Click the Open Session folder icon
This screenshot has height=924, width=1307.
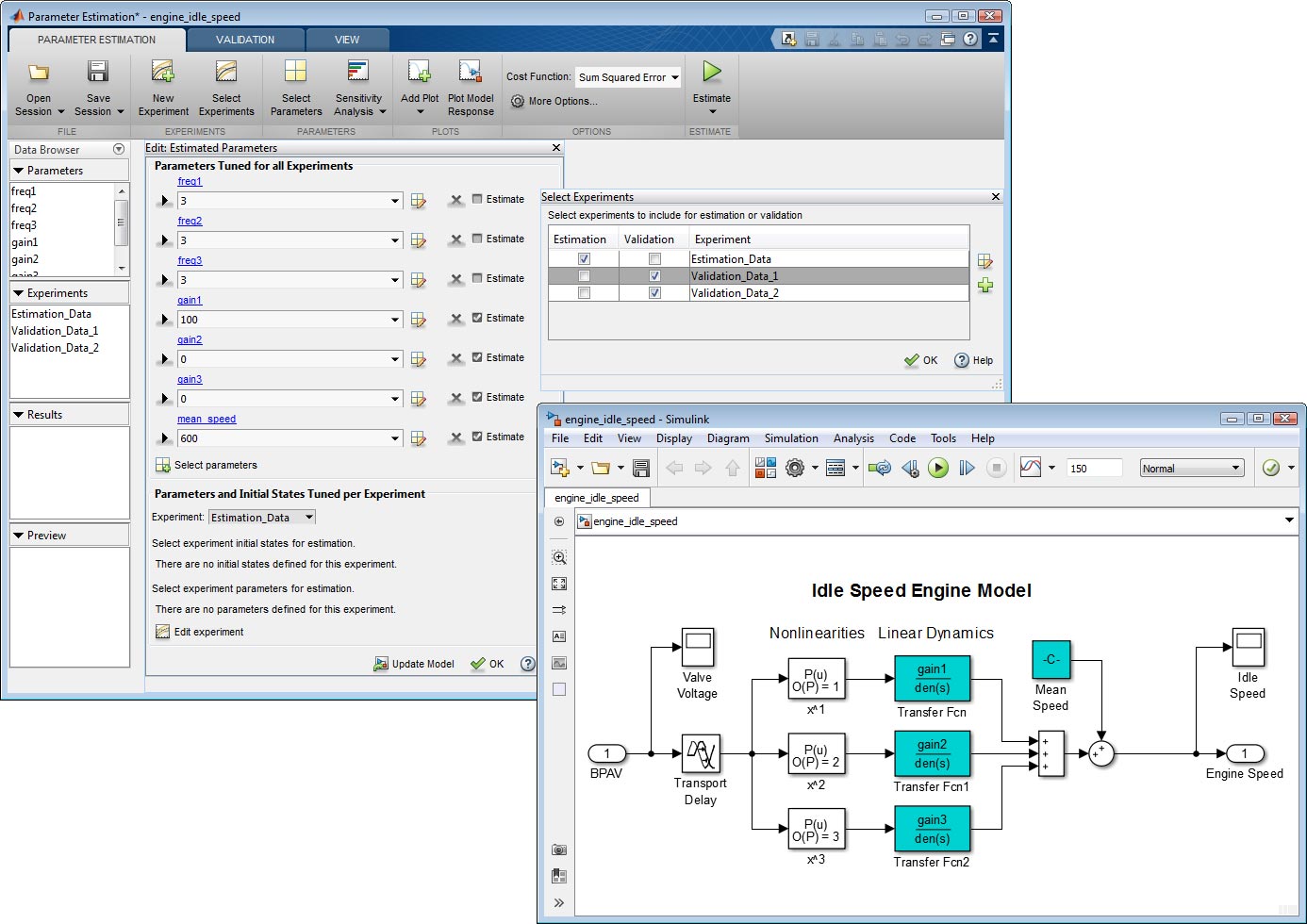point(39,73)
